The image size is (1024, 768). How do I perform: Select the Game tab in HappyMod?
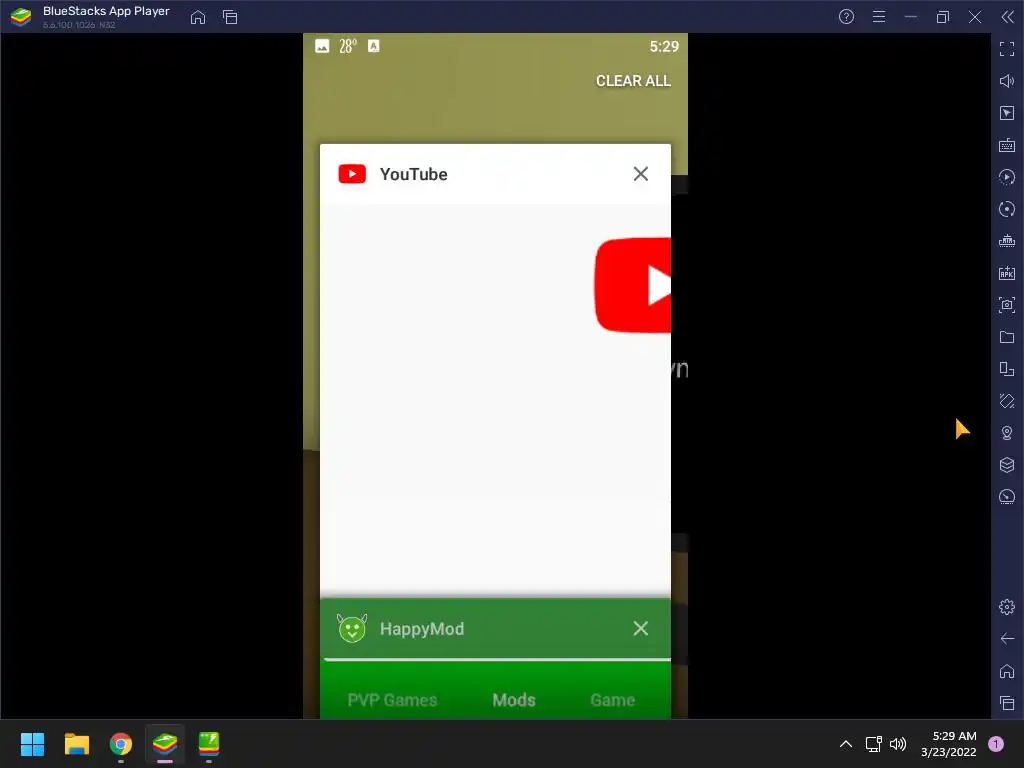point(613,700)
